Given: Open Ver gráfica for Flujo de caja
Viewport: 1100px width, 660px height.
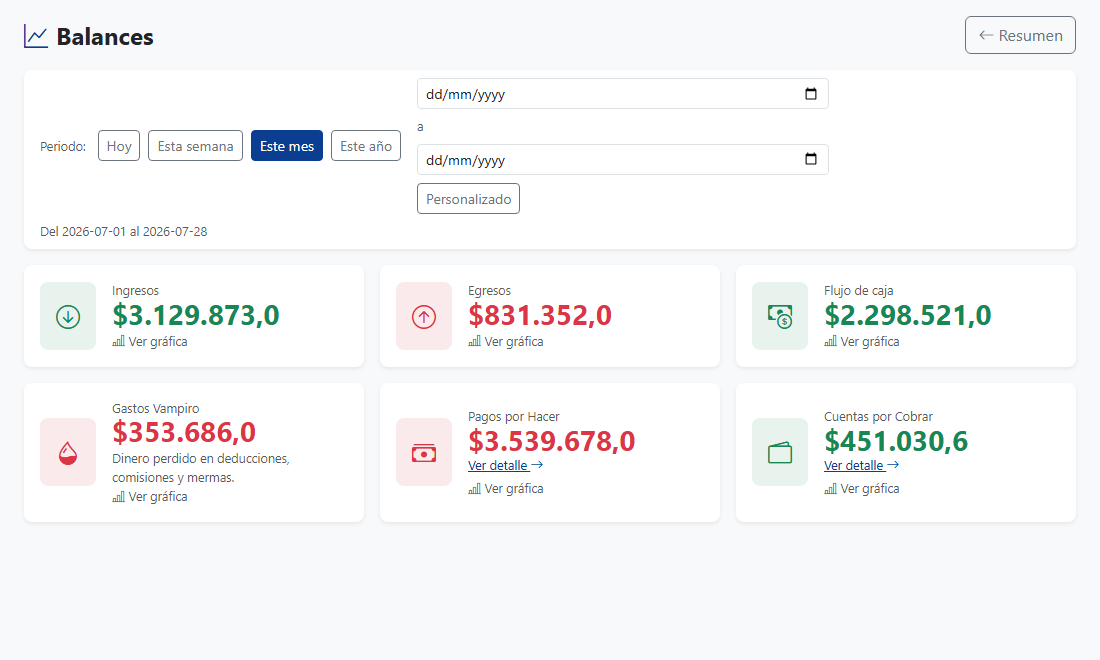Looking at the screenshot, I should click(861, 342).
